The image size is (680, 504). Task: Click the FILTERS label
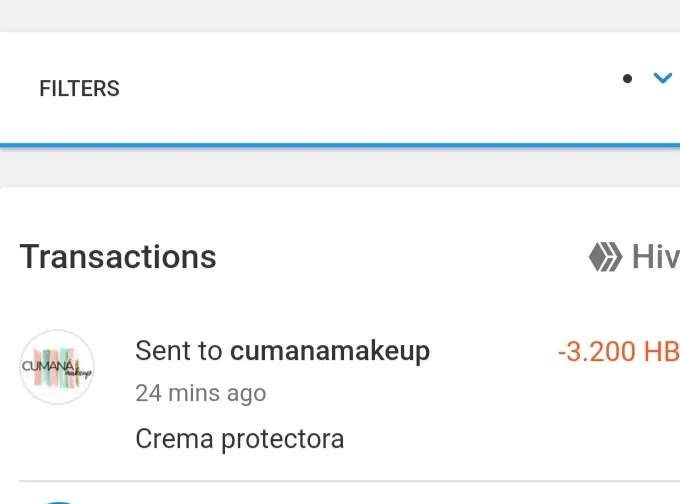pyautogui.click(x=79, y=88)
